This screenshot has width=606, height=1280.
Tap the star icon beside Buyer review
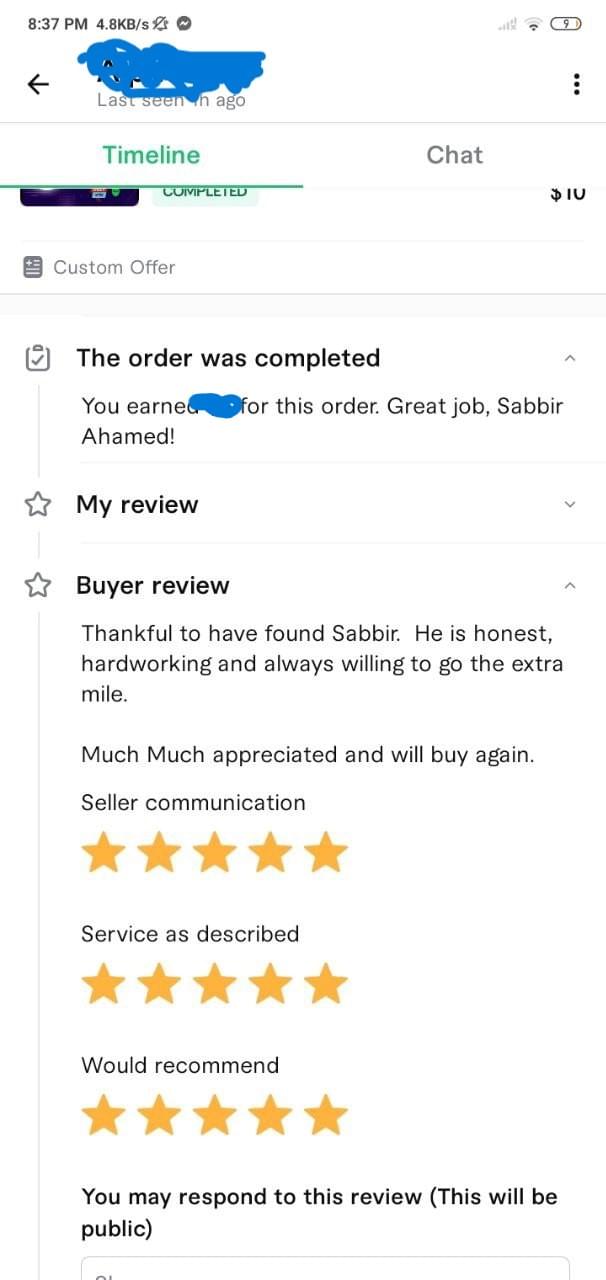click(x=37, y=585)
